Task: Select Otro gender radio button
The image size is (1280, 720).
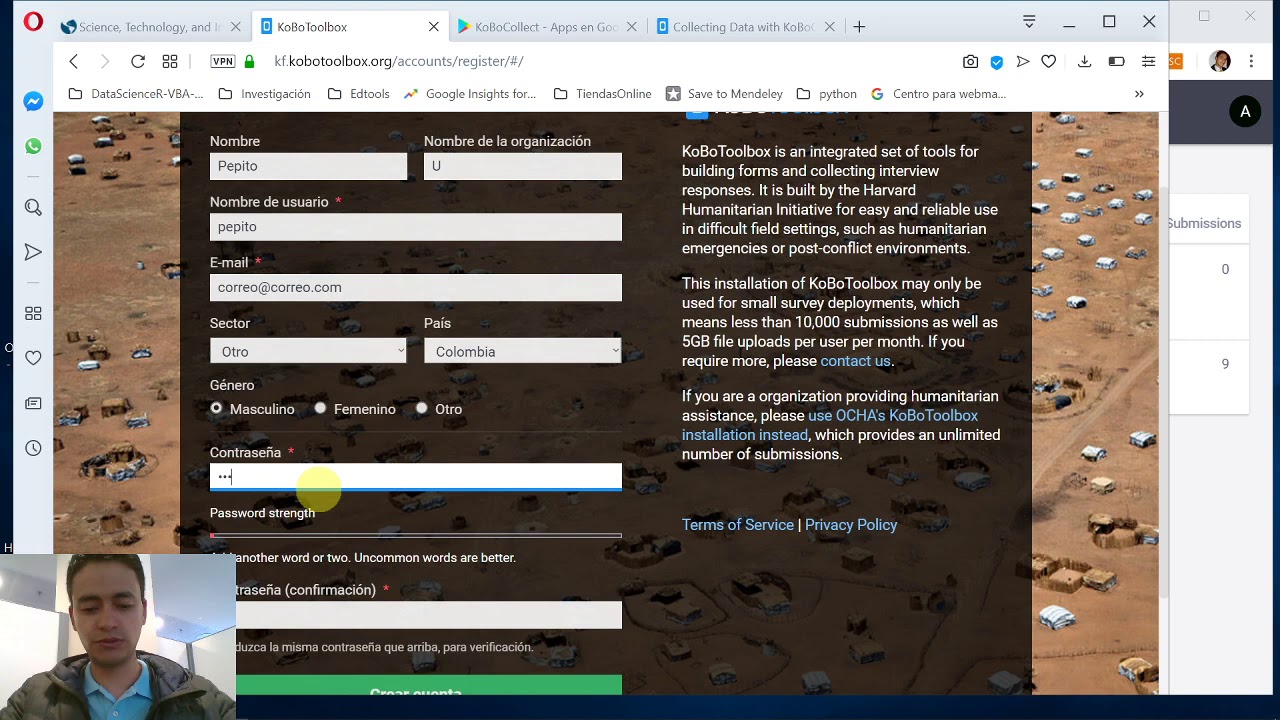Action: [x=422, y=408]
